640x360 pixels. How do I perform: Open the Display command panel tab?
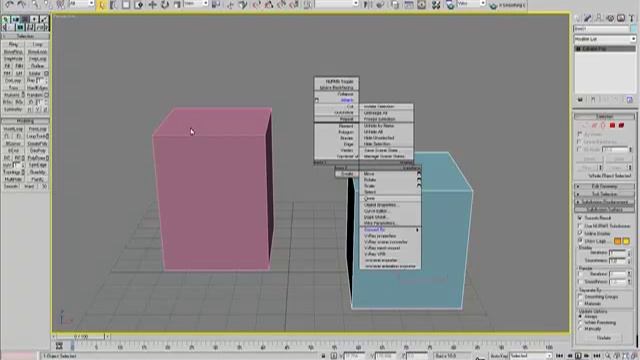pyautogui.click(x=621, y=18)
